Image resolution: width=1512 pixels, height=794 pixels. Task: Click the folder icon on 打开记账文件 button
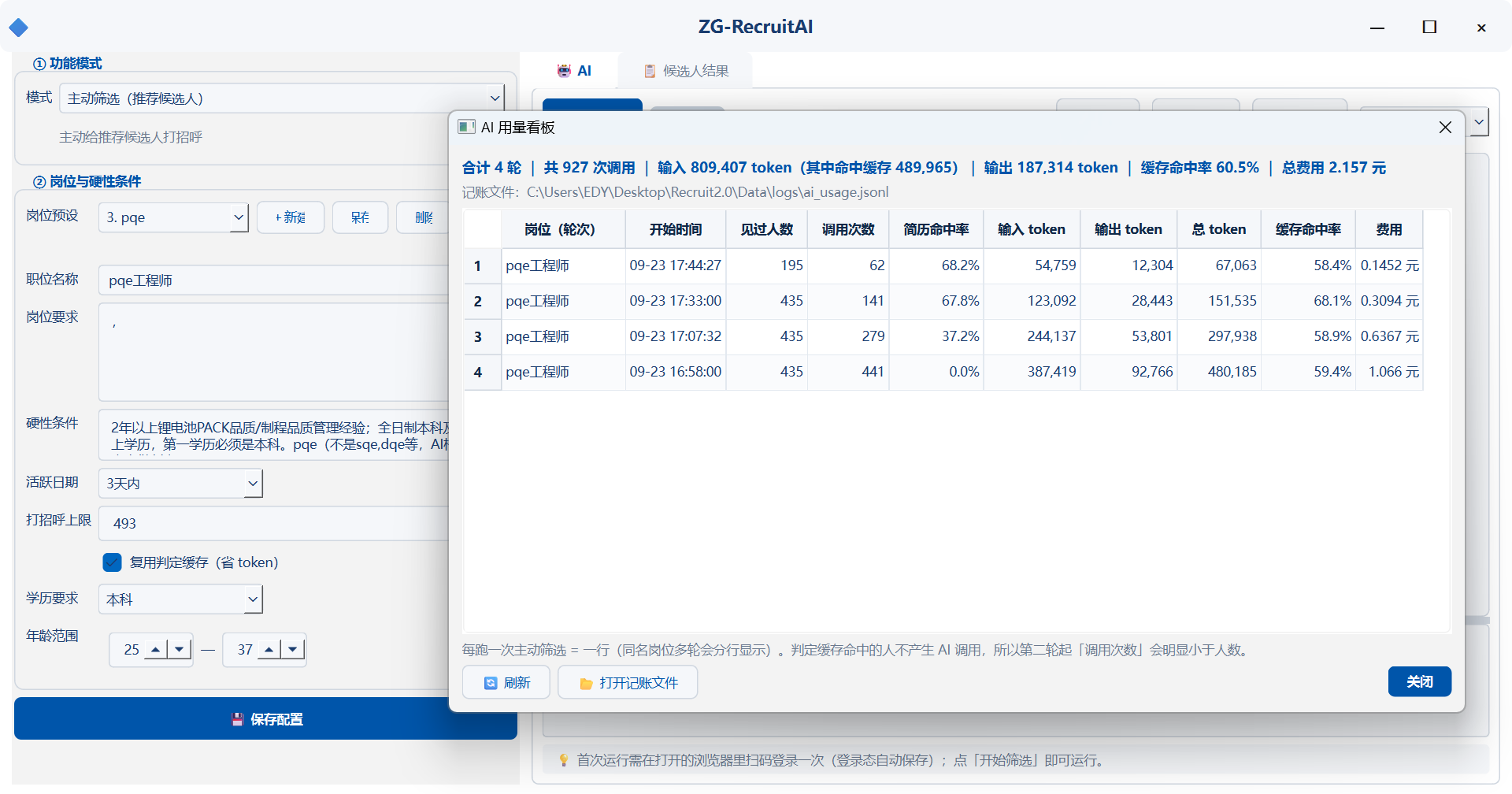(586, 683)
